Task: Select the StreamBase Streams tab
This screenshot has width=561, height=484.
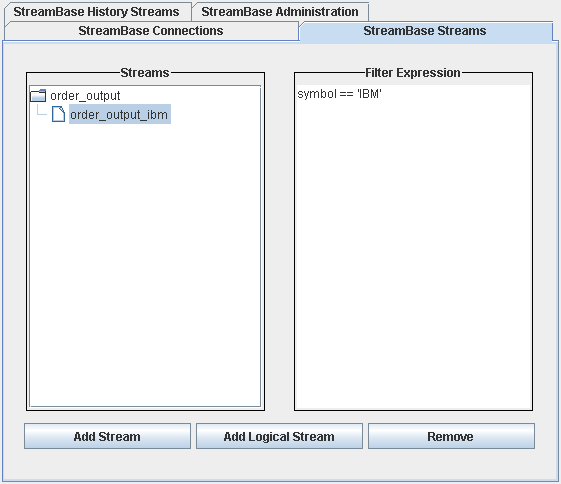Action: click(425, 31)
